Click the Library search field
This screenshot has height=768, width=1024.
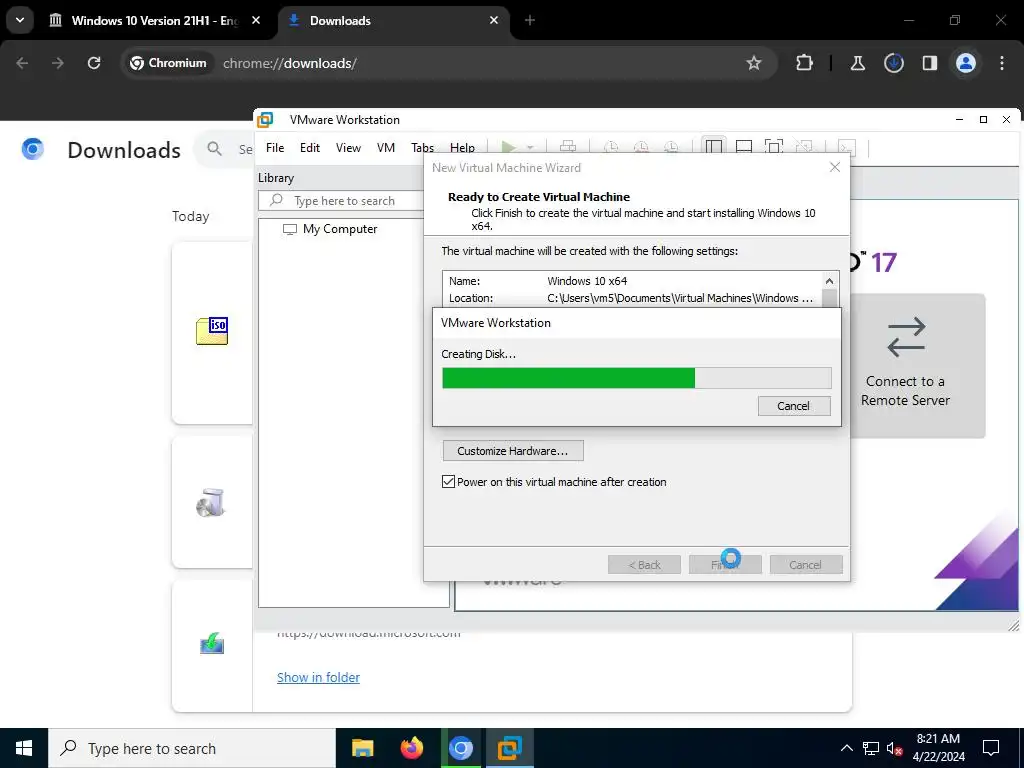342,200
